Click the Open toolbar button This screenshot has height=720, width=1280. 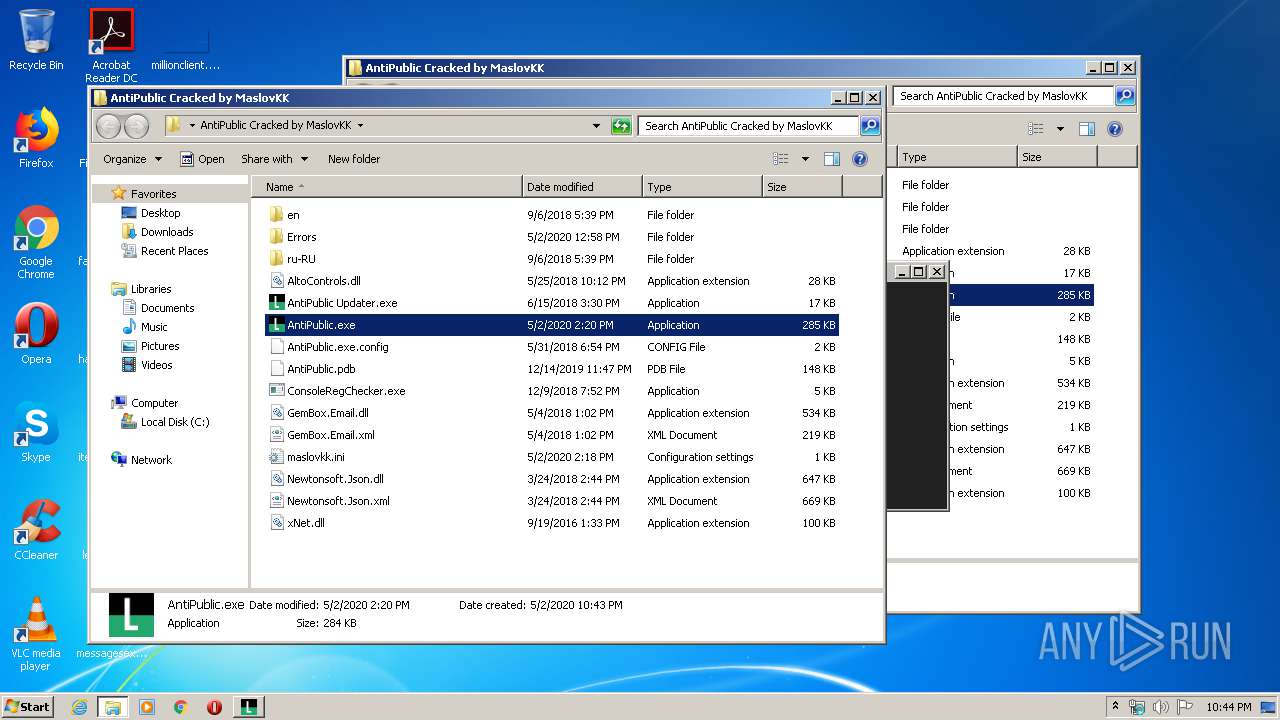point(202,159)
